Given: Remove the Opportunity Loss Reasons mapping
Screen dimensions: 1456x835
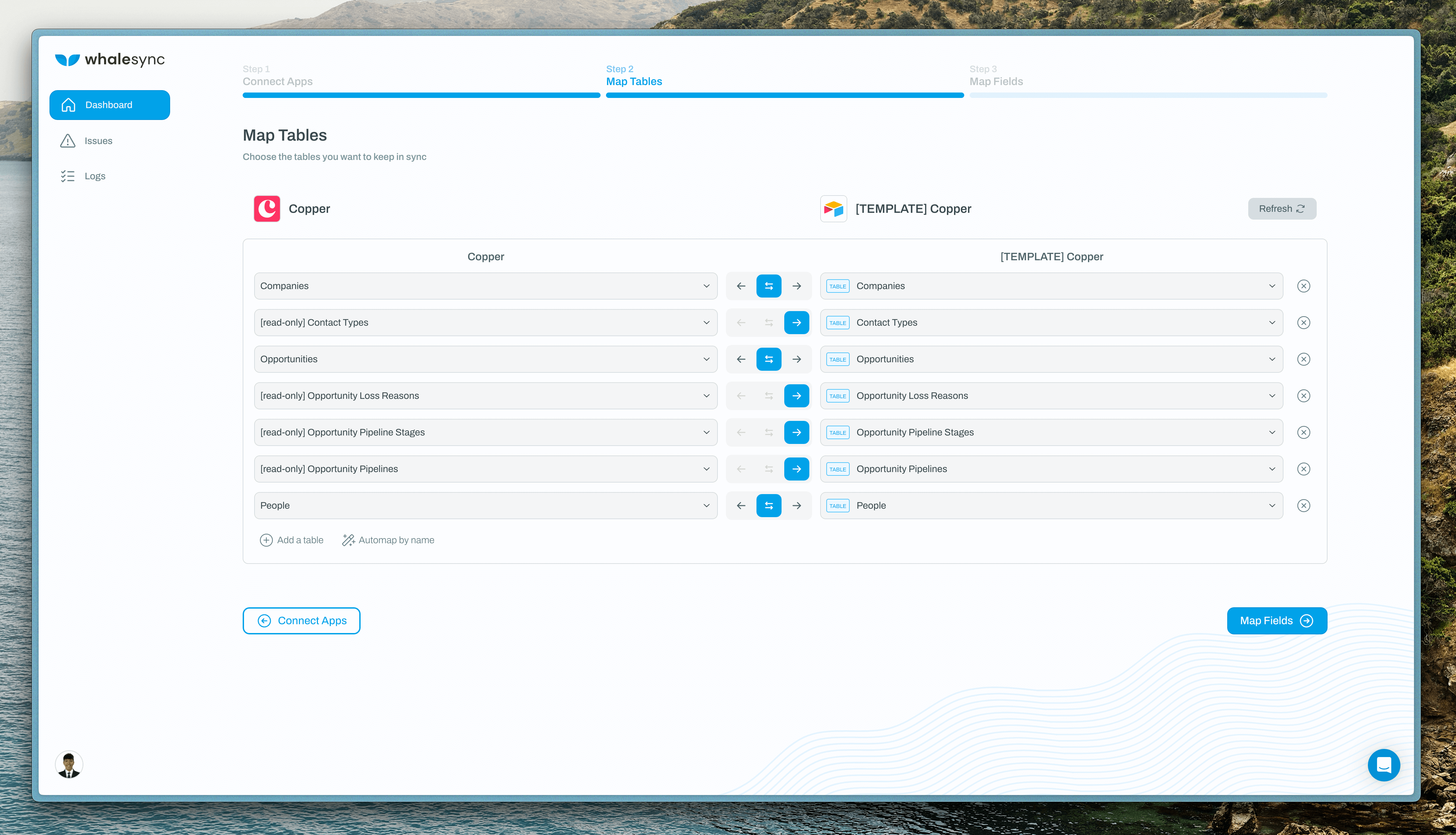Looking at the screenshot, I should (x=1303, y=396).
